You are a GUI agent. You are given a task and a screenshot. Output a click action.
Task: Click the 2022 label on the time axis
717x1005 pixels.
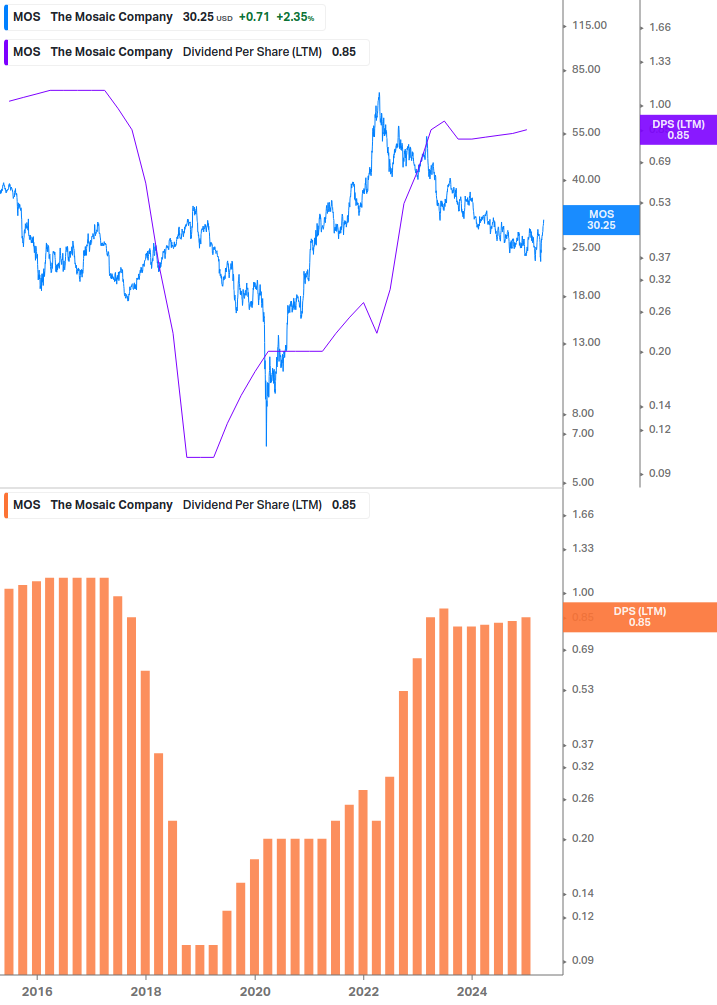[x=363, y=992]
